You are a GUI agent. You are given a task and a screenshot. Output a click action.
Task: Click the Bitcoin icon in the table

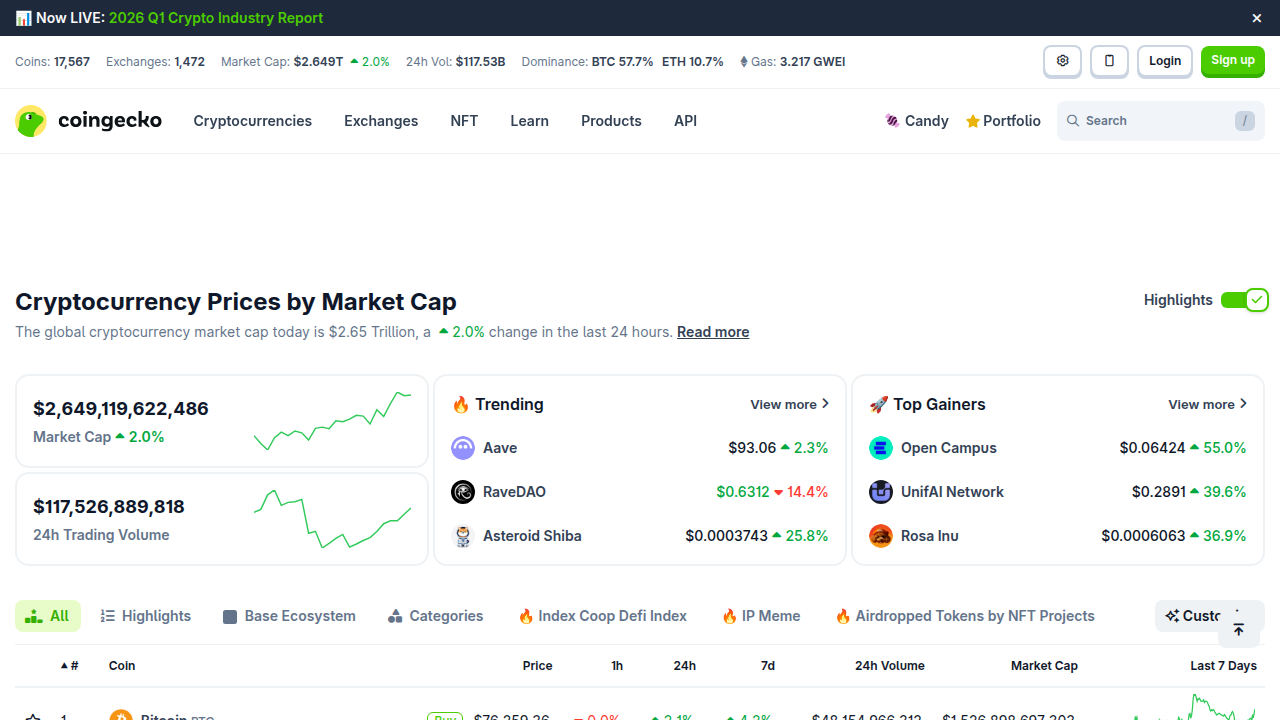click(x=123, y=716)
